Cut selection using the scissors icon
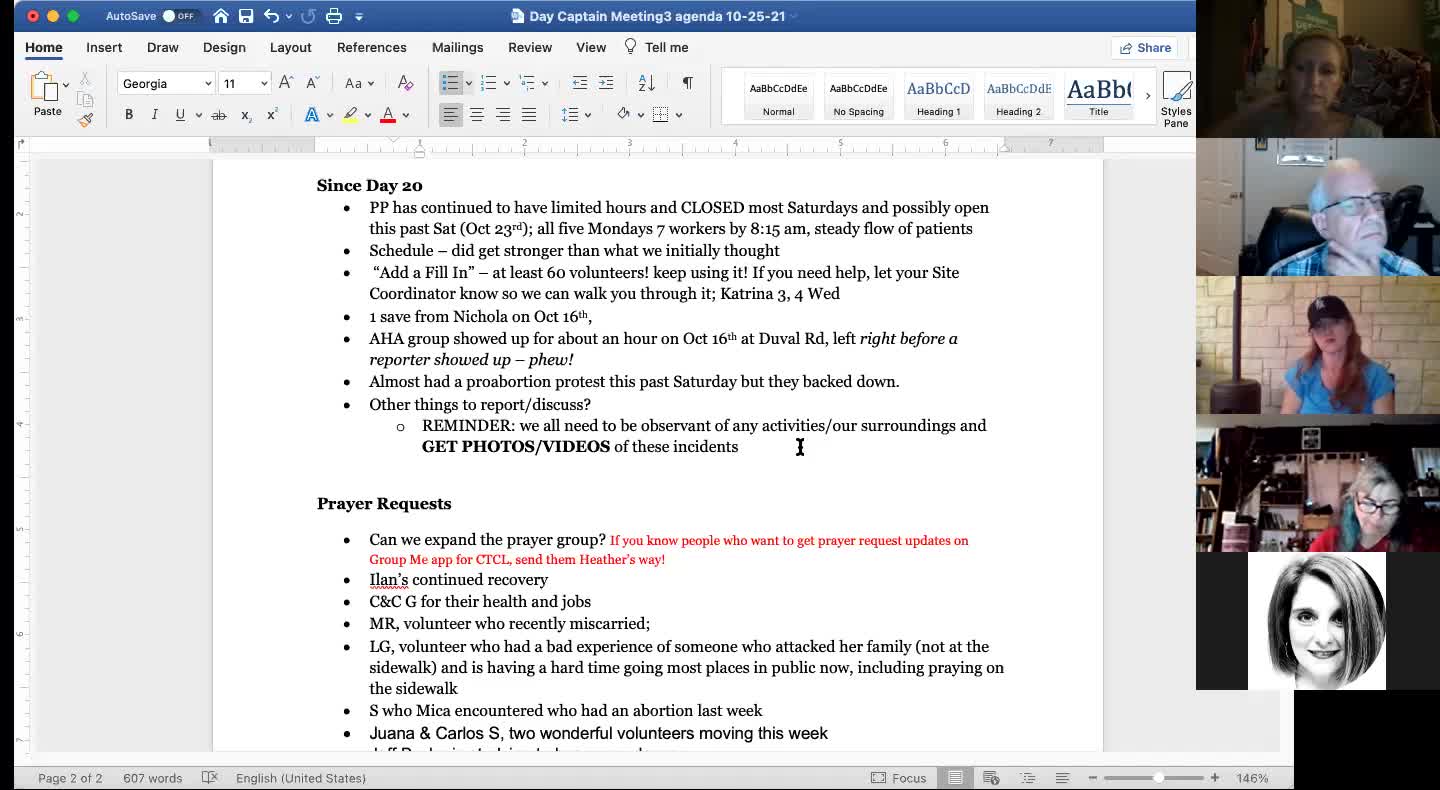The image size is (1440, 790). 85,79
